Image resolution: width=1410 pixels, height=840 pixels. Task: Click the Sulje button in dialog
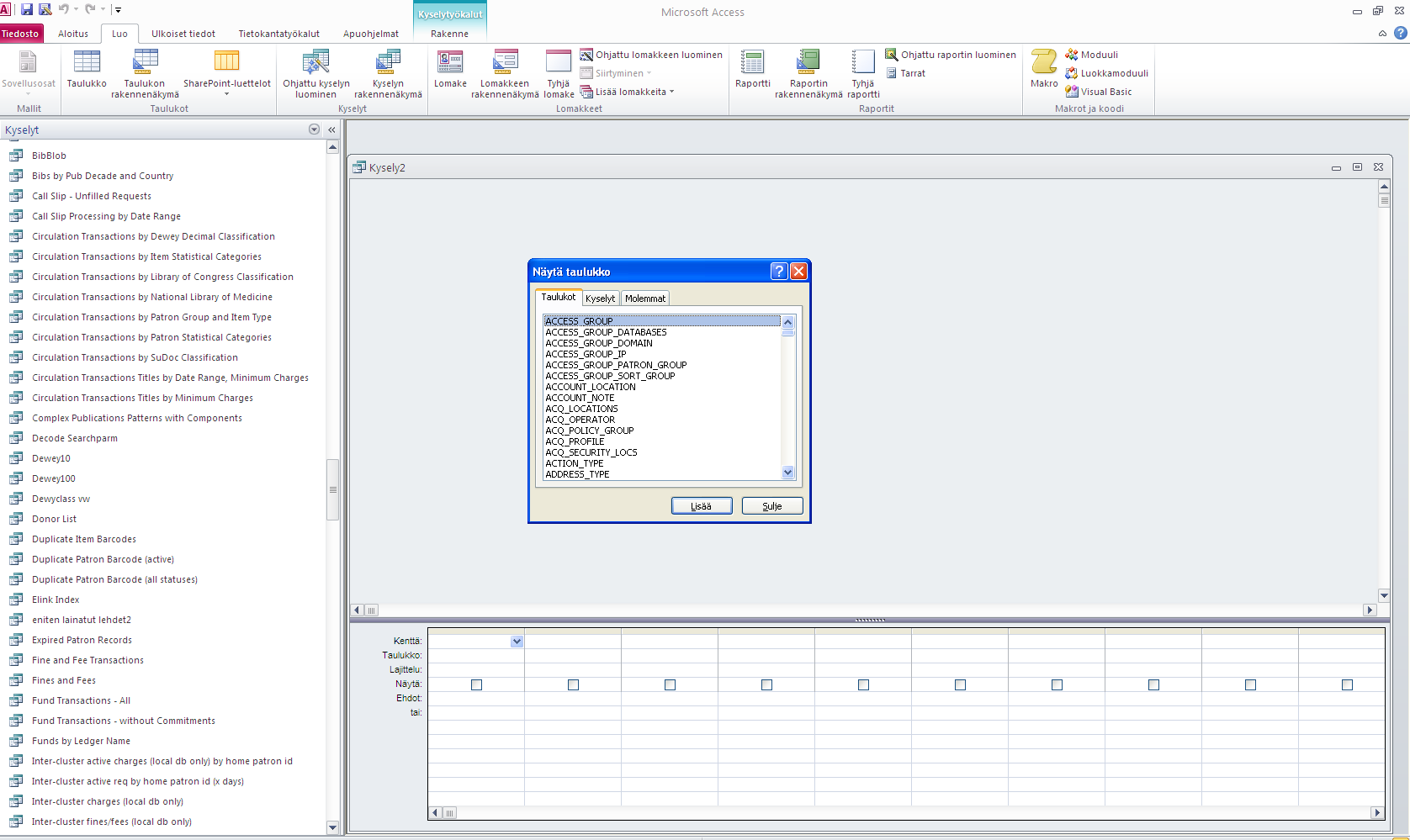click(x=772, y=505)
